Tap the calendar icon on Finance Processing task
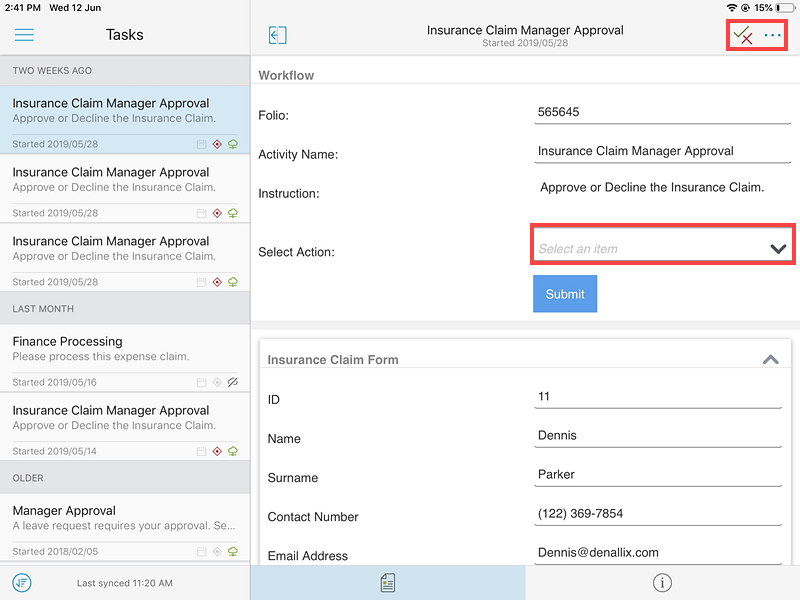 (x=202, y=382)
